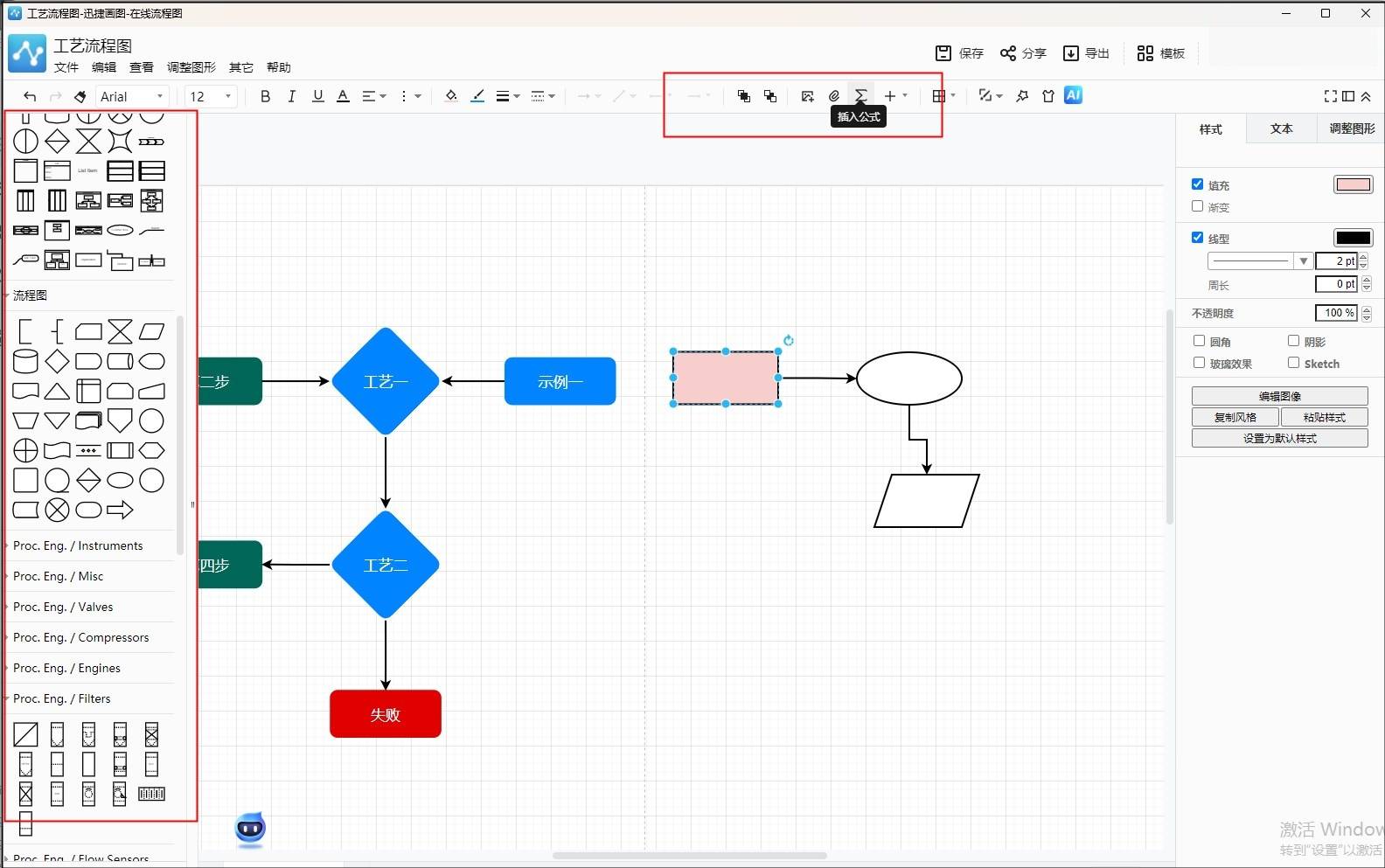Toggle the format panel view icon
The width and height of the screenshot is (1385, 868).
pos(1348,96)
